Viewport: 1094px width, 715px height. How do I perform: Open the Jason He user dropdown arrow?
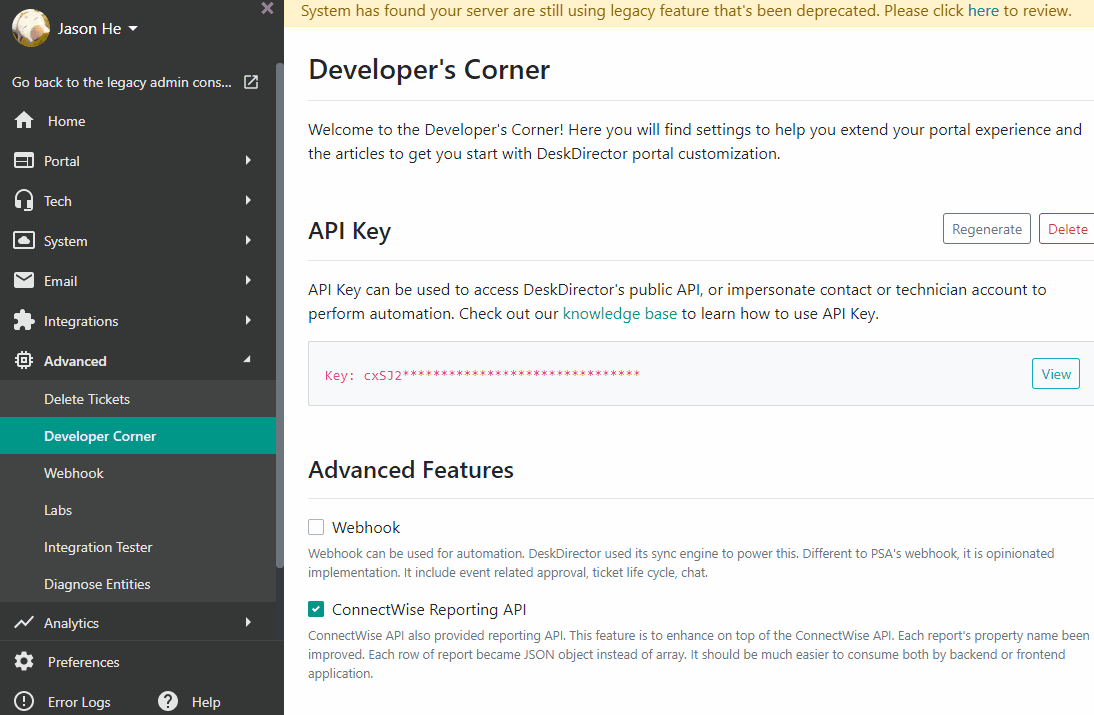(133, 29)
